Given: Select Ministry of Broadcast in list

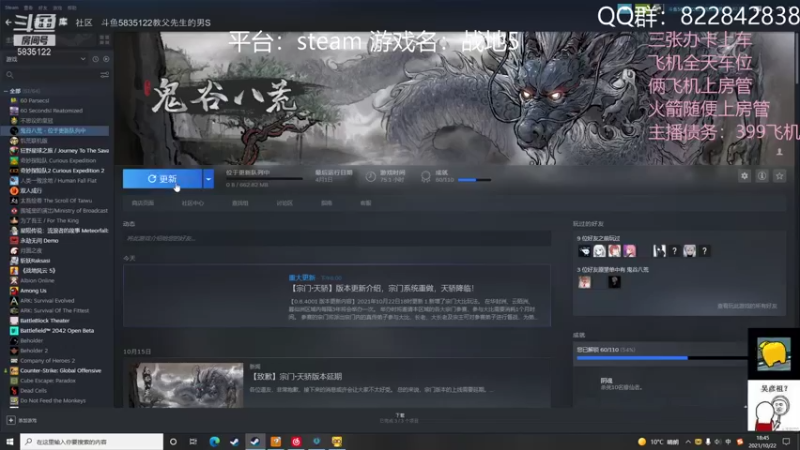Looking at the screenshot, I should pos(64,211).
